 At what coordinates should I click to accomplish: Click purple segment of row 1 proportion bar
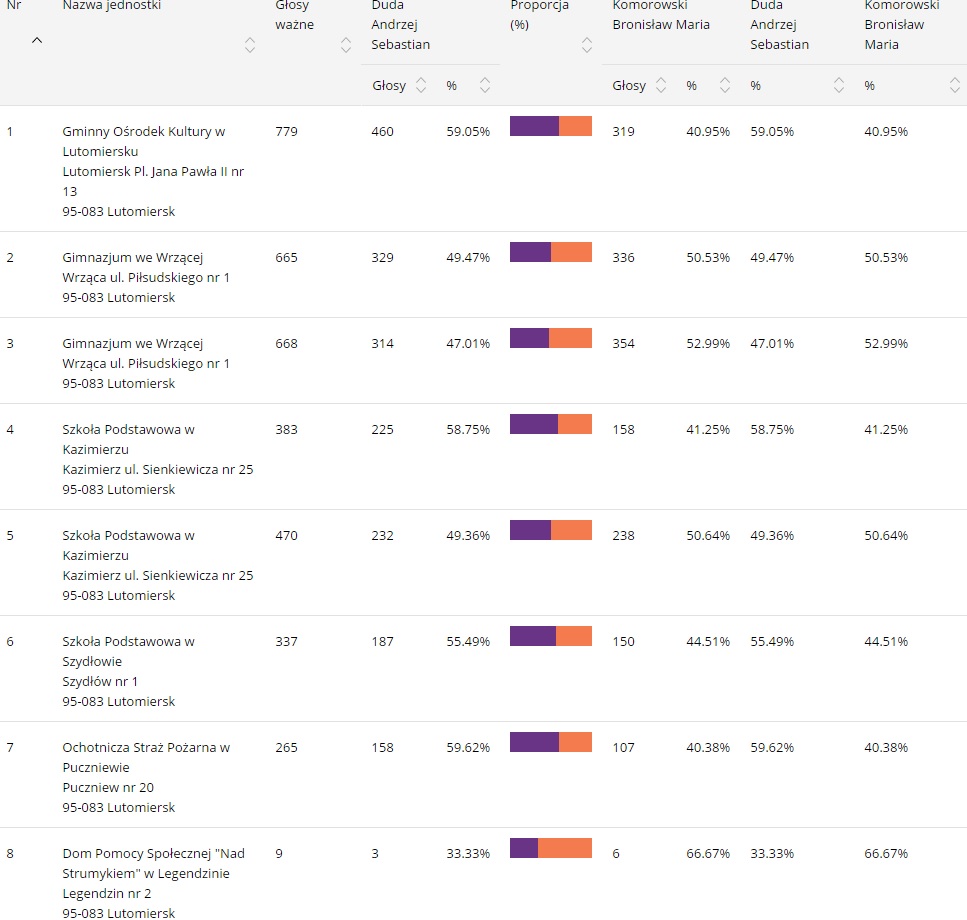point(534,126)
